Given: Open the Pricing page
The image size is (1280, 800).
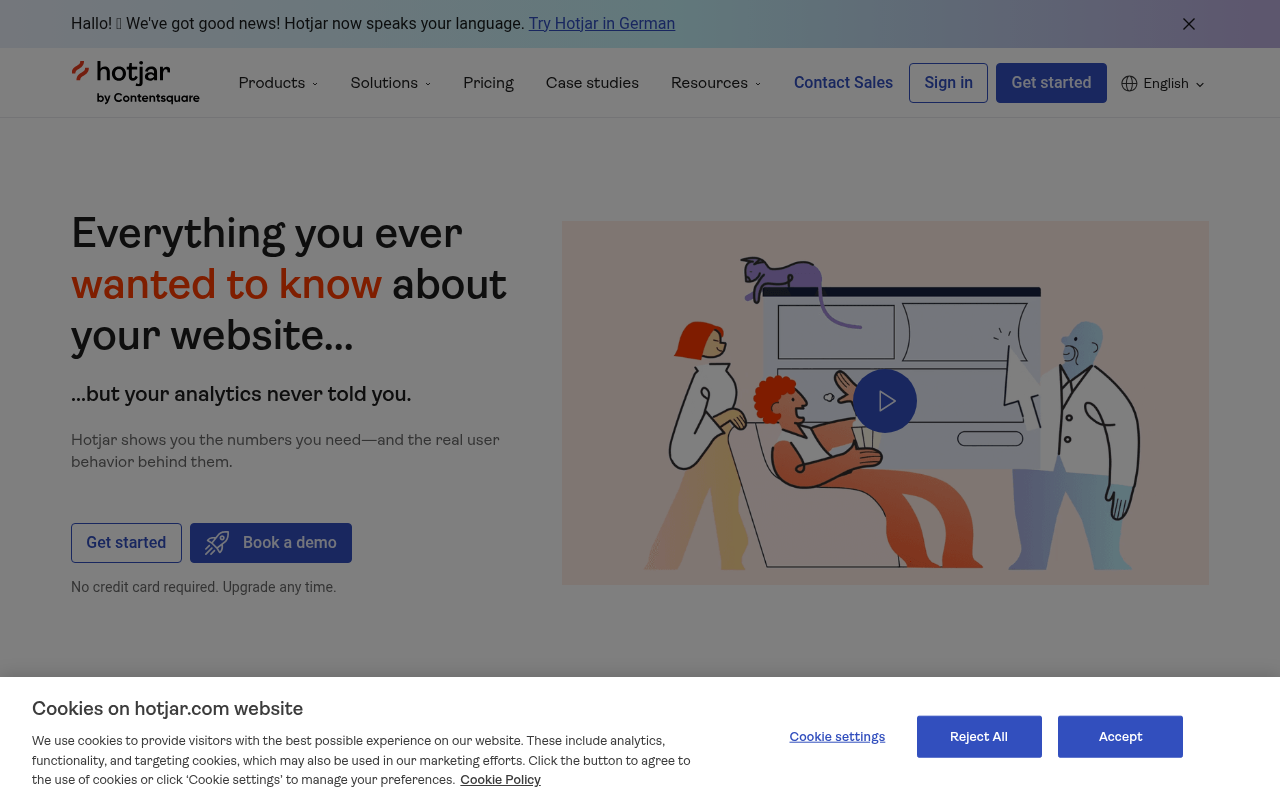Looking at the screenshot, I should tap(488, 83).
